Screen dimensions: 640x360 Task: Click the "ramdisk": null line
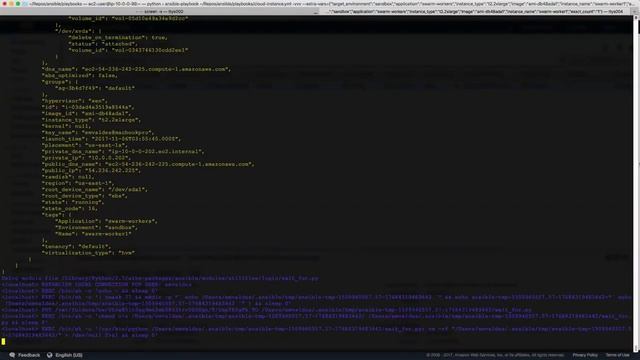coord(68,177)
